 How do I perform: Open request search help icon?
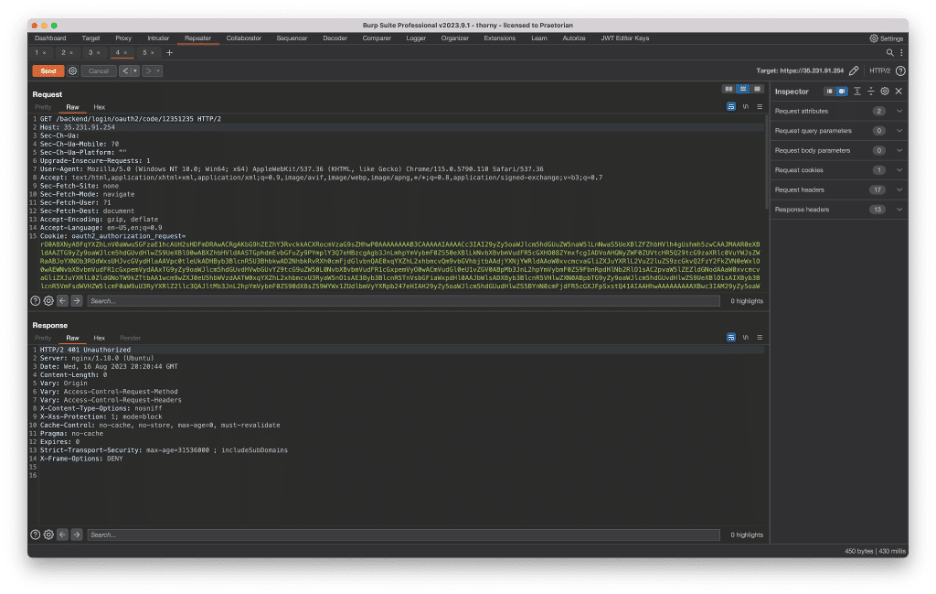35,301
